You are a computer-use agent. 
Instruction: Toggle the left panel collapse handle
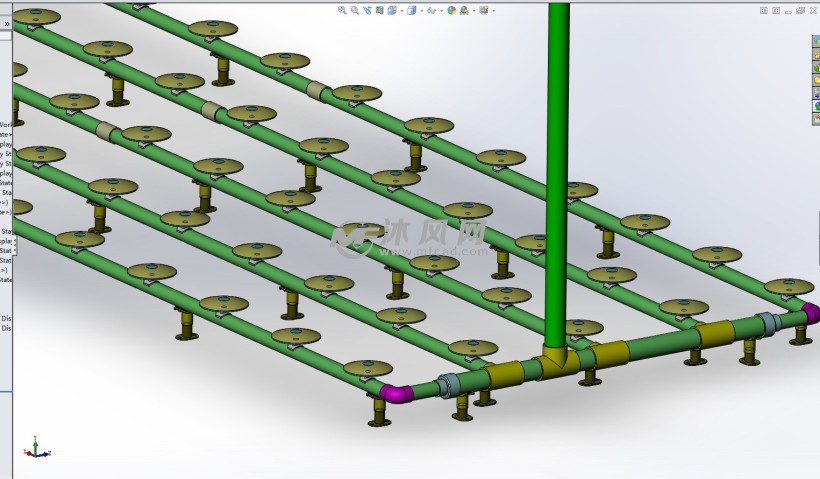[x=15, y=246]
